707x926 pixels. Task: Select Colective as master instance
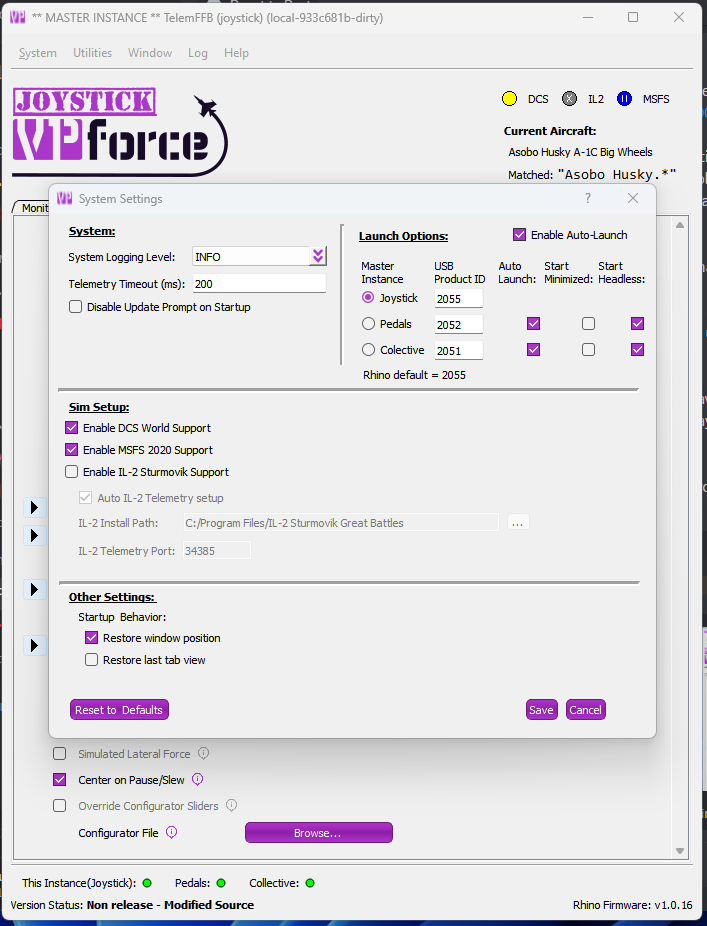pyautogui.click(x=368, y=350)
